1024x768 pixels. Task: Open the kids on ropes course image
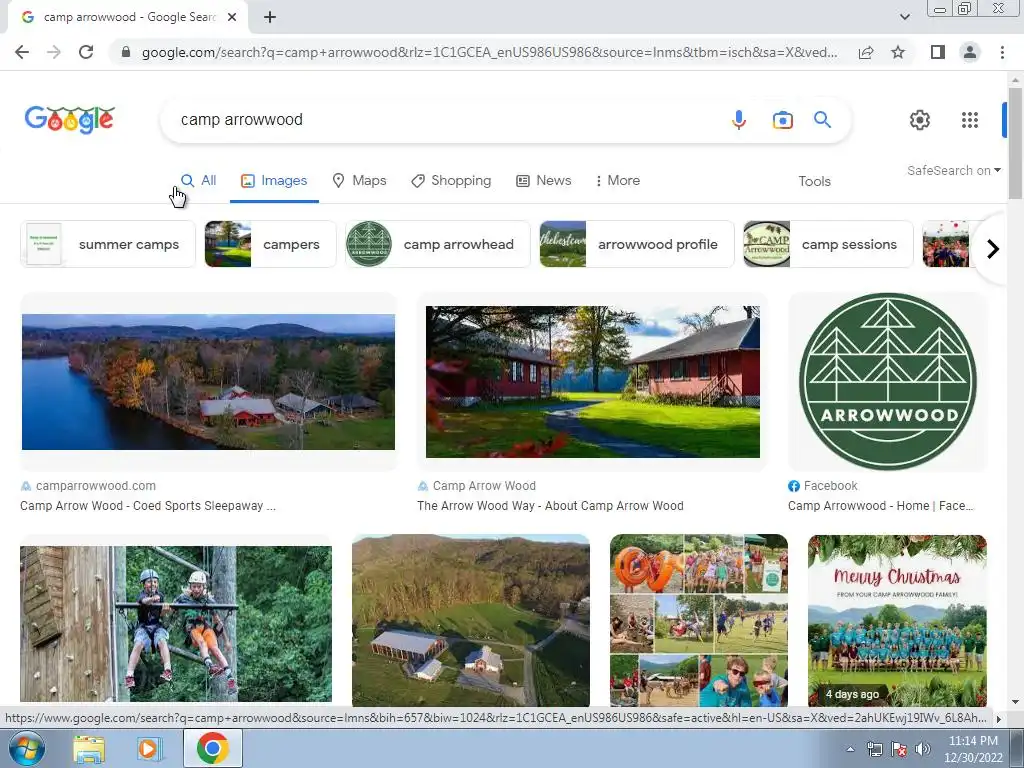pyautogui.click(x=176, y=624)
